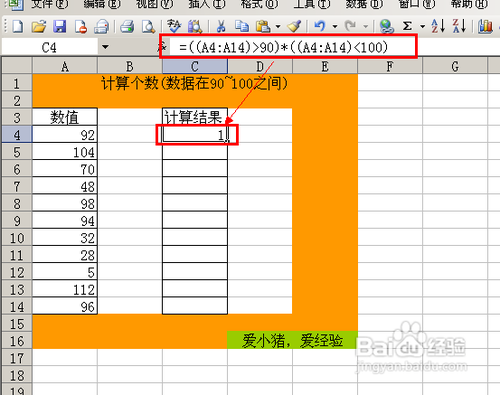This screenshot has height=395, width=500.
Task: Select column F header
Action: [x=390, y=66]
